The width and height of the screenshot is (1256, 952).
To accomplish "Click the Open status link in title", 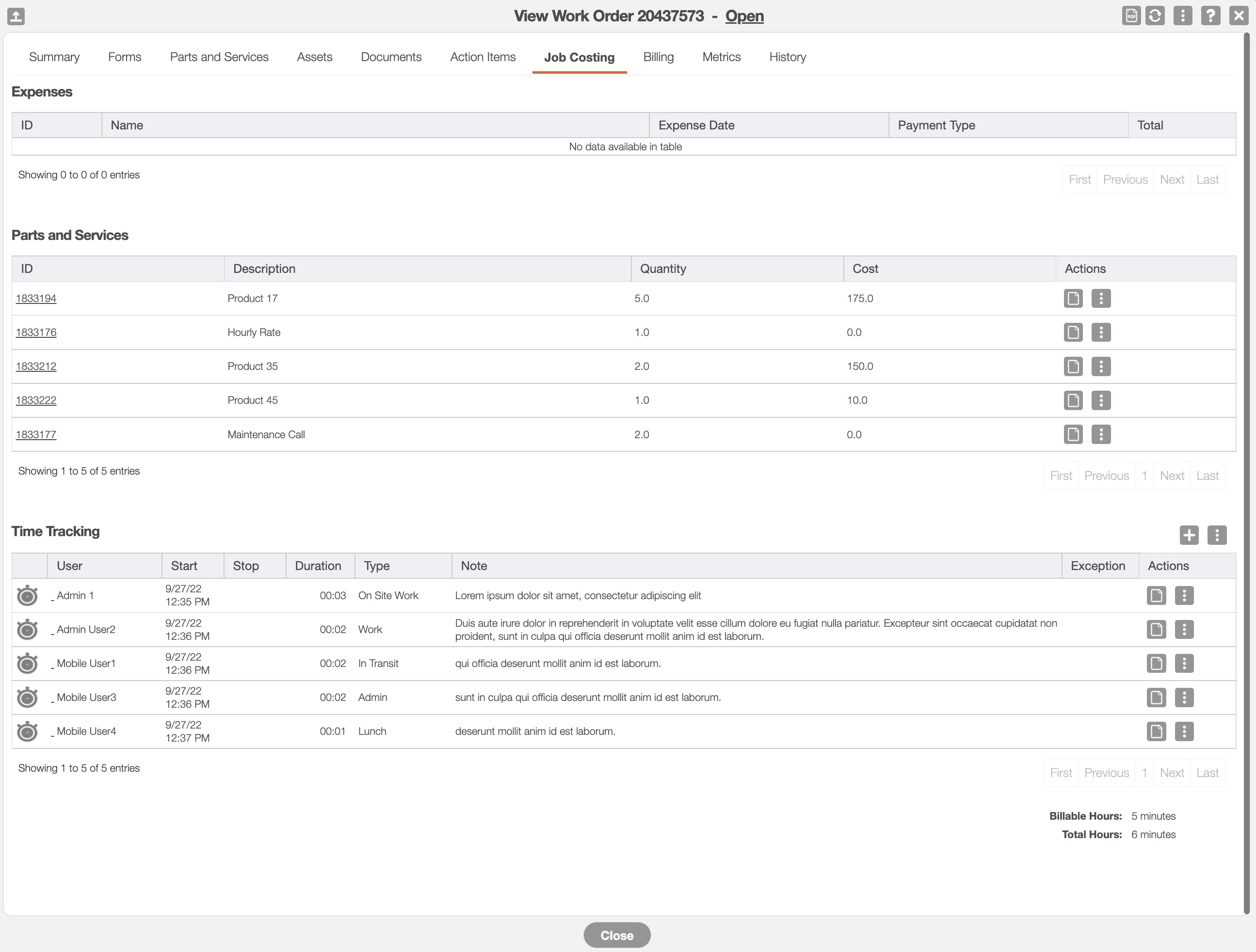I will click(744, 16).
